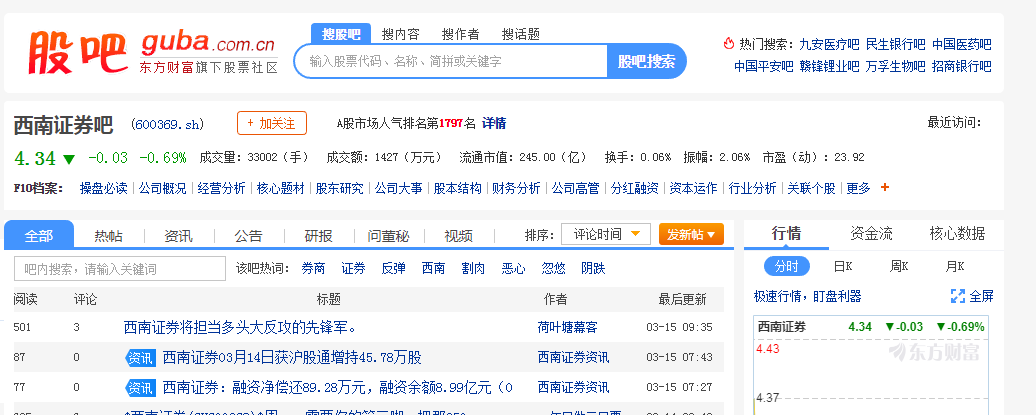The height and width of the screenshot is (415, 1036).
Task: Switch to the 视频 tab
Action: click(459, 236)
